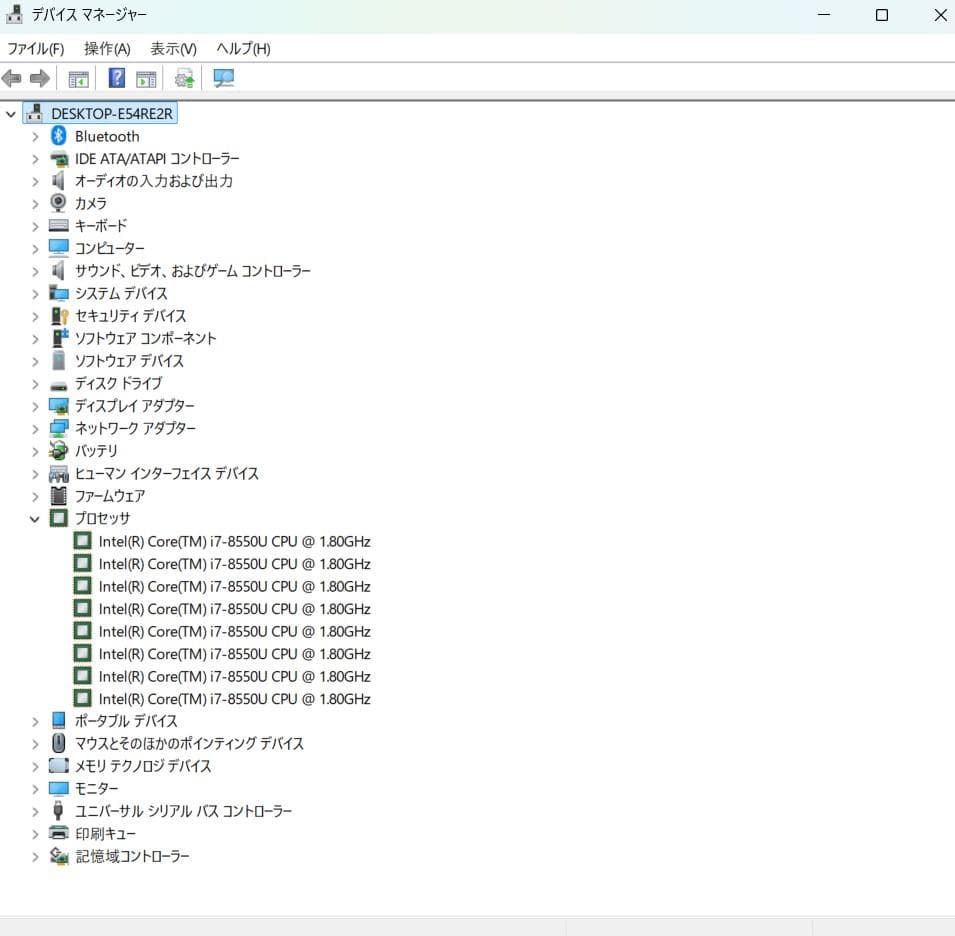Expand ディスプレイ アダプター to show display adapters
This screenshot has width=955, height=936.
(x=36, y=405)
